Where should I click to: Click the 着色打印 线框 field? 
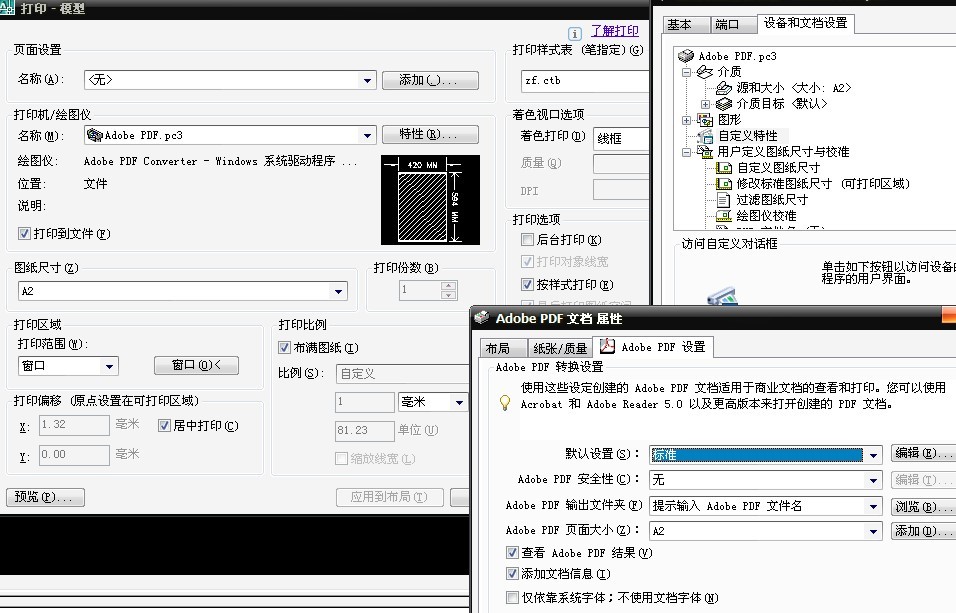coord(621,139)
